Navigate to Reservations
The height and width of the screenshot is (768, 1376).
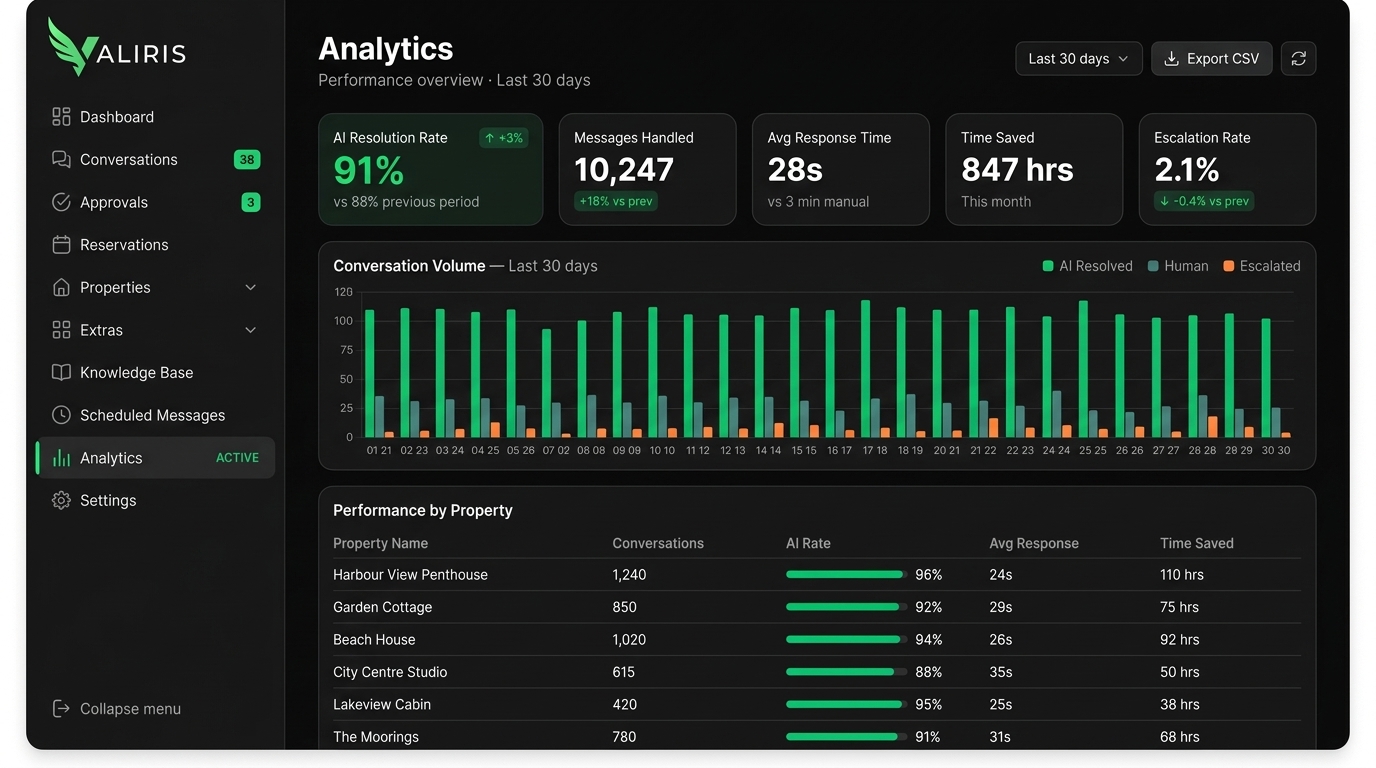(155, 245)
